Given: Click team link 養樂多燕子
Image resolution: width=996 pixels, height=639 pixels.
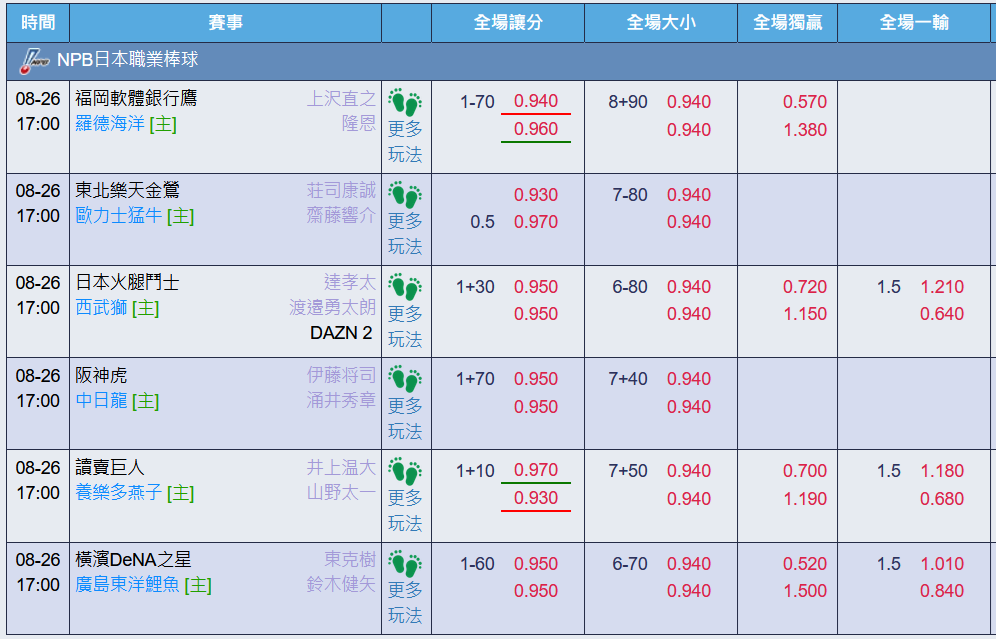Looking at the screenshot, I should [x=119, y=493].
